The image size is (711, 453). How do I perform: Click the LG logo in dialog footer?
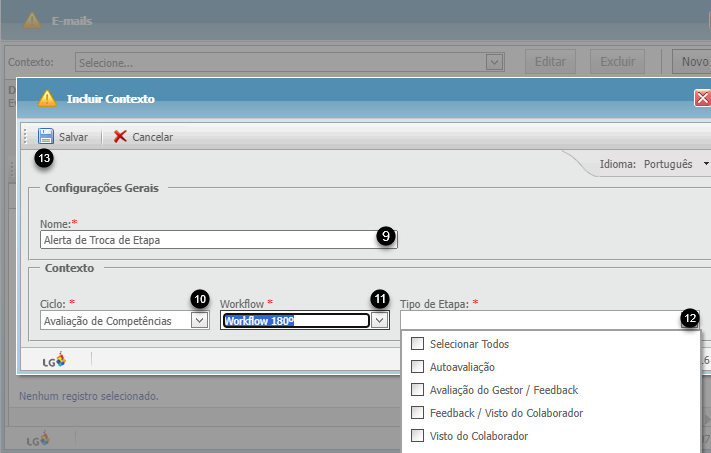[x=54, y=360]
